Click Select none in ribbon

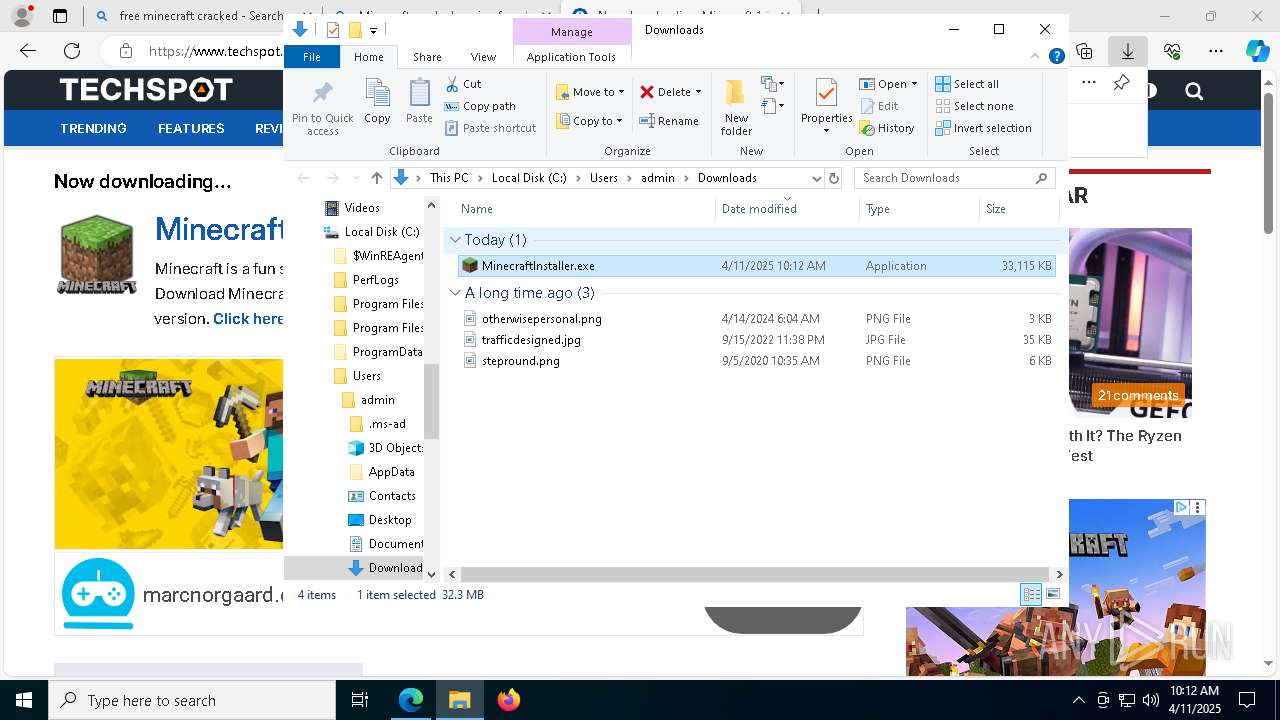tap(974, 106)
